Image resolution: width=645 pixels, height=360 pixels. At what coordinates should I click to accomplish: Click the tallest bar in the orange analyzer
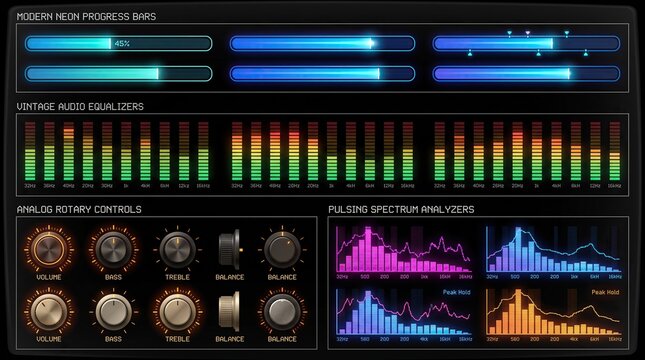click(x=518, y=311)
